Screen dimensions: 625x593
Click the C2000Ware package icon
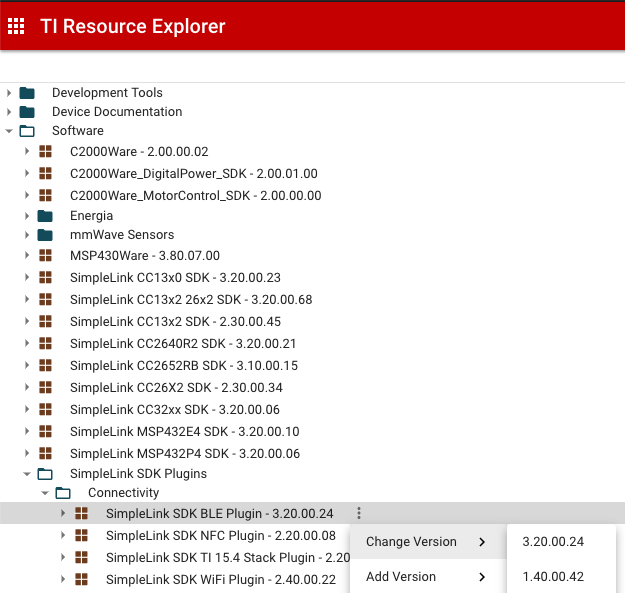pyautogui.click(x=45, y=151)
